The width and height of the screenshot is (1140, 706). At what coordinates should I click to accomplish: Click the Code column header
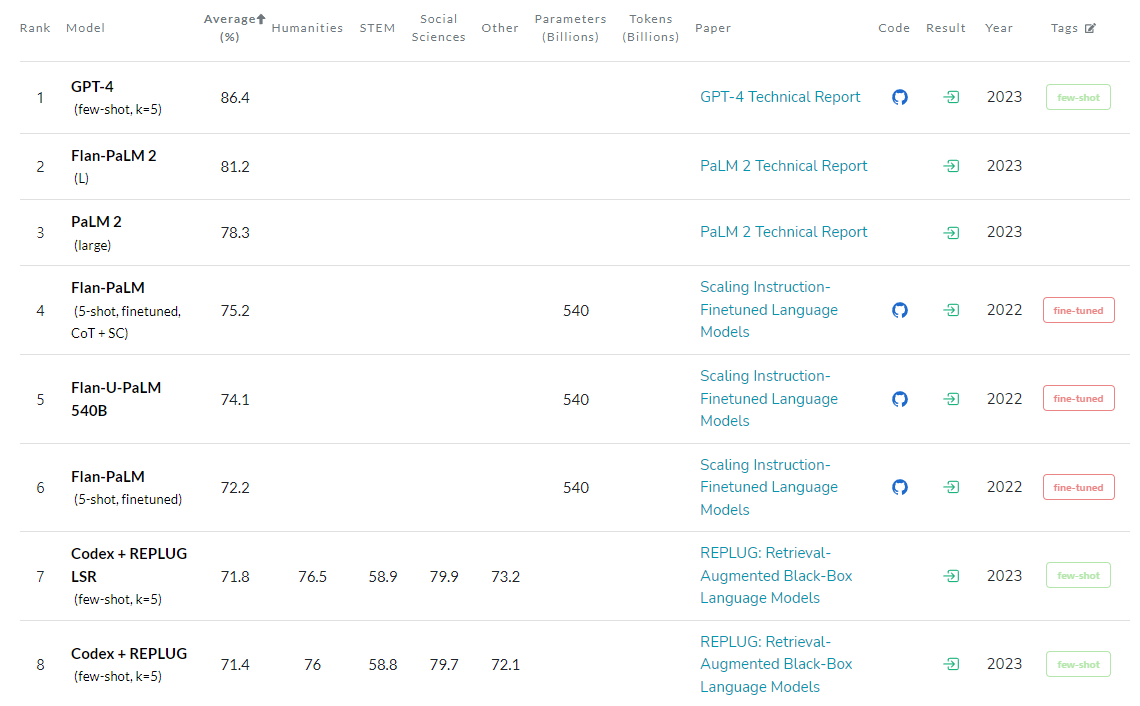click(894, 28)
